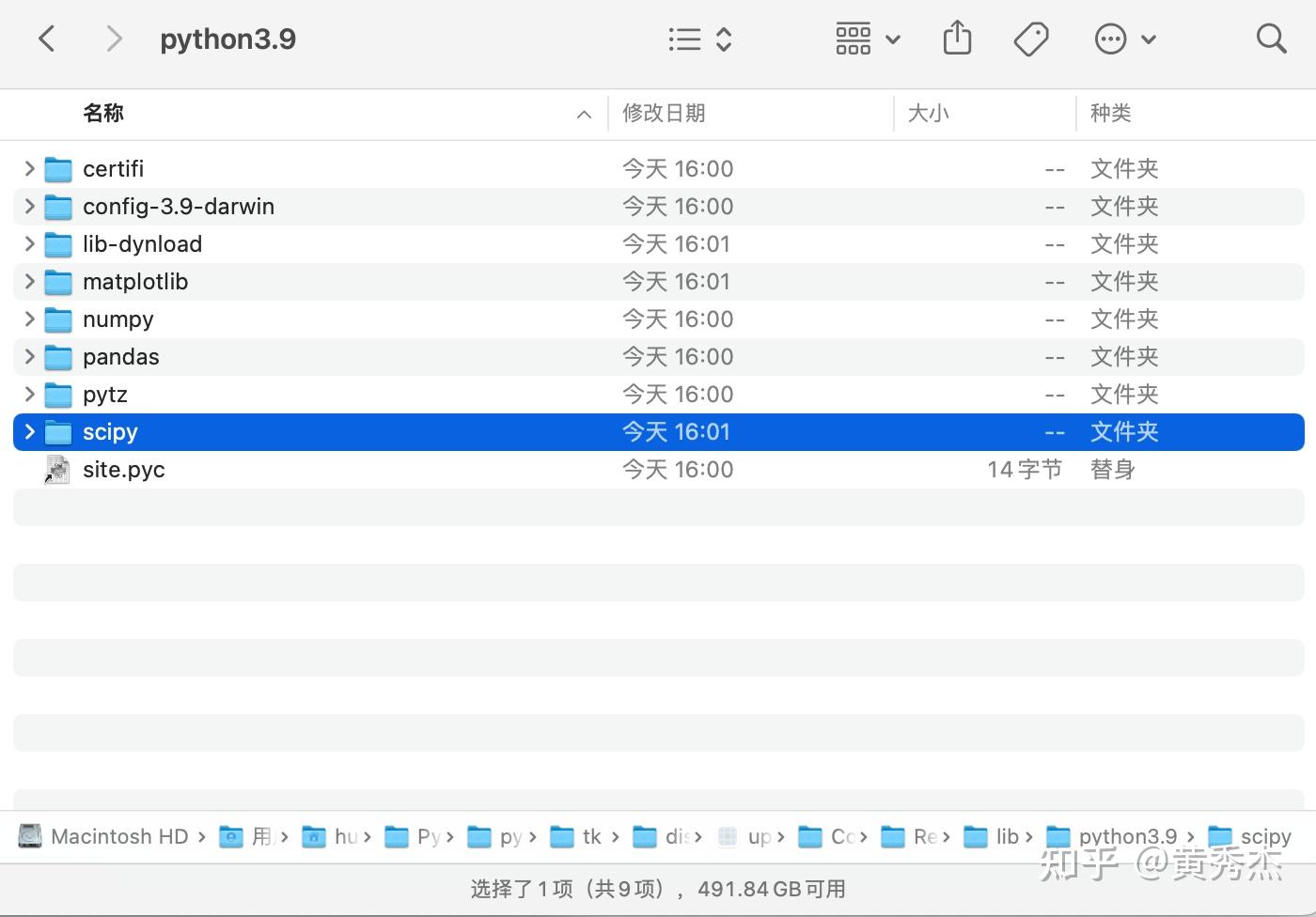Click the scipy folder icon in list
This screenshot has height=917, width=1316.
coord(58,432)
